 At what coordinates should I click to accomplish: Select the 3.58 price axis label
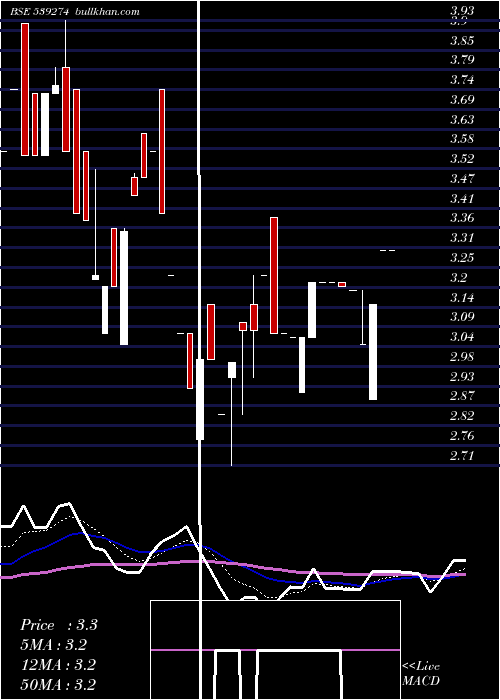(462, 139)
